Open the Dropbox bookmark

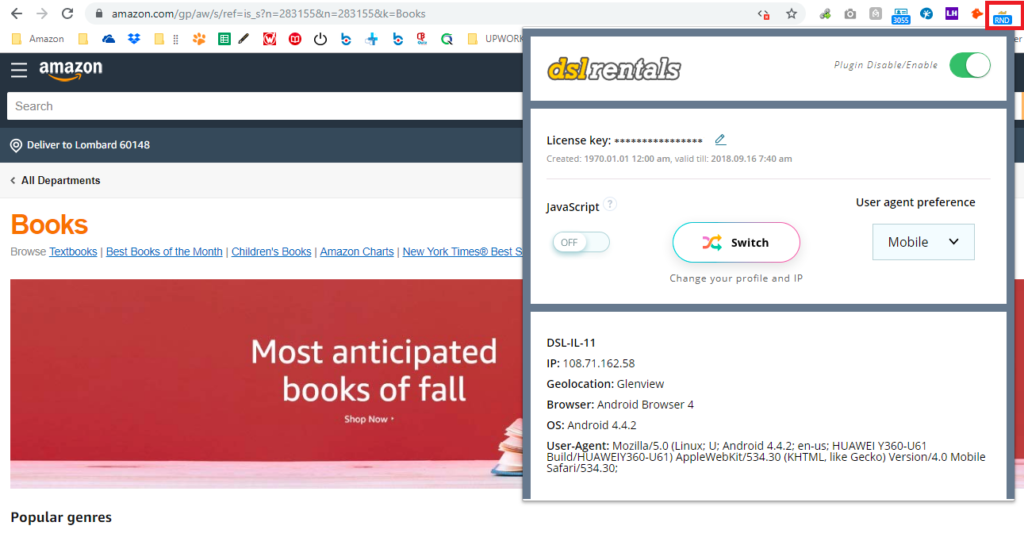[134, 39]
